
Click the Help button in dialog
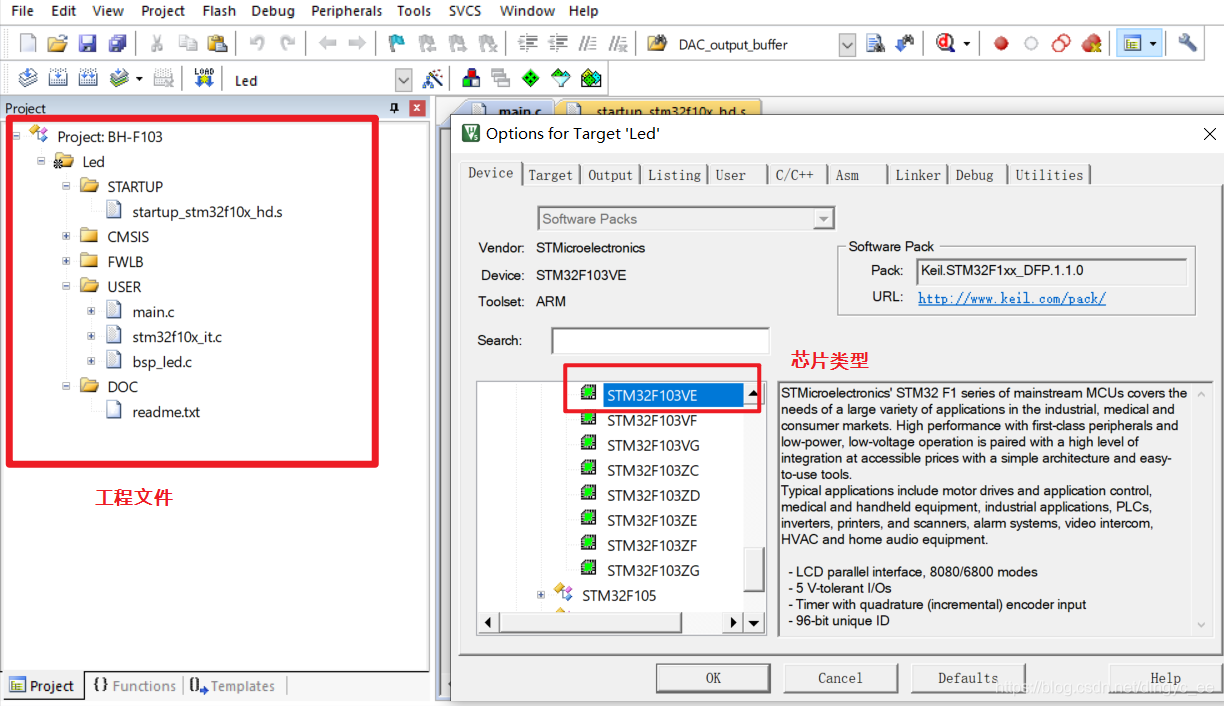point(1165,678)
